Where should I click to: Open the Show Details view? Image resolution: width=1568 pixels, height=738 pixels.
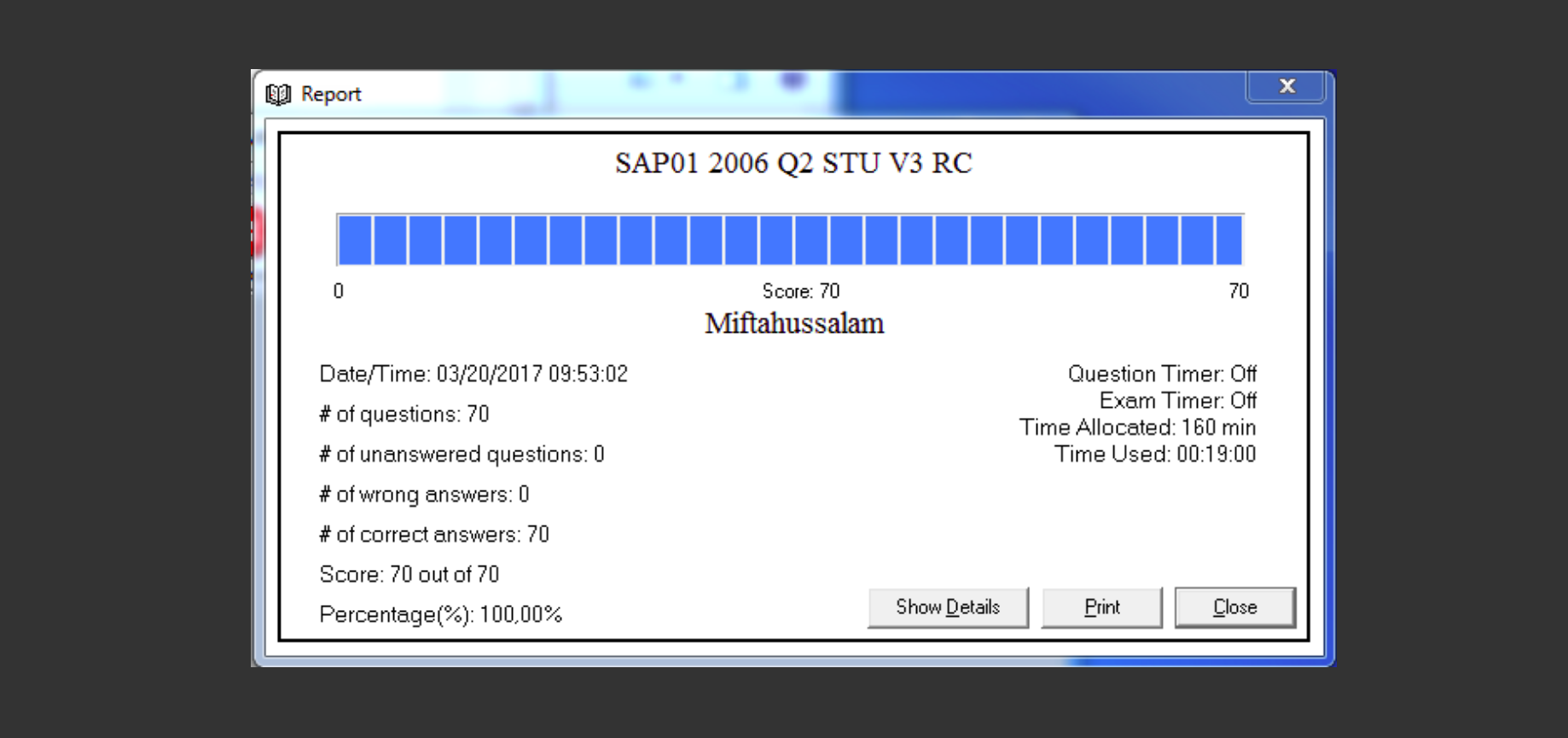click(947, 607)
